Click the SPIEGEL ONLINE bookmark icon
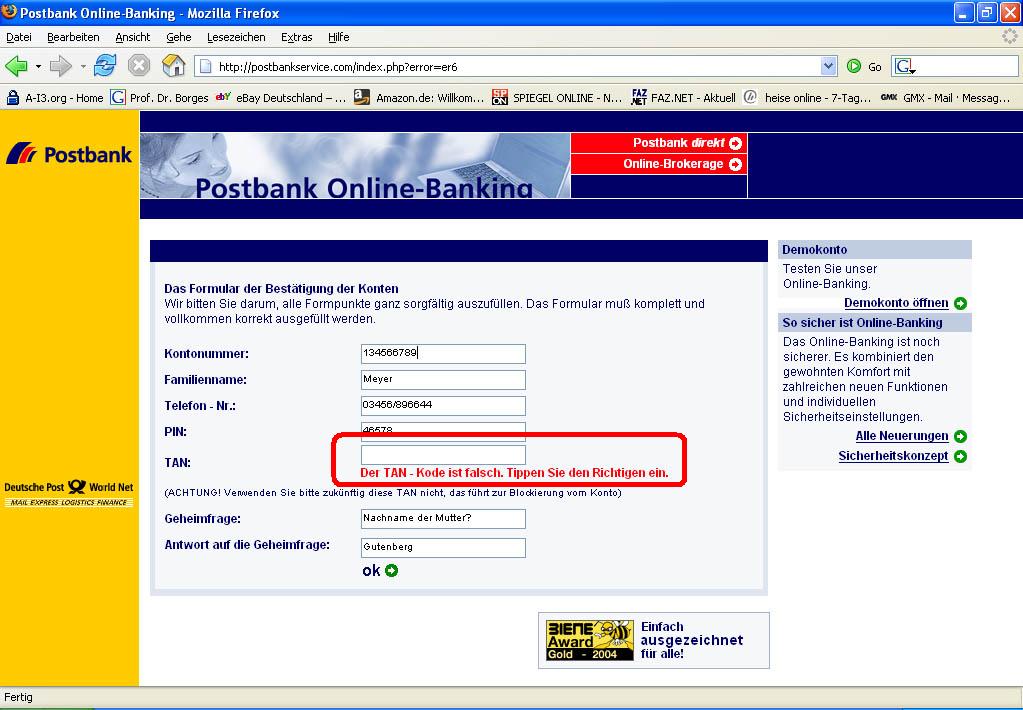Screen dimensions: 1023x710 click(x=500, y=98)
